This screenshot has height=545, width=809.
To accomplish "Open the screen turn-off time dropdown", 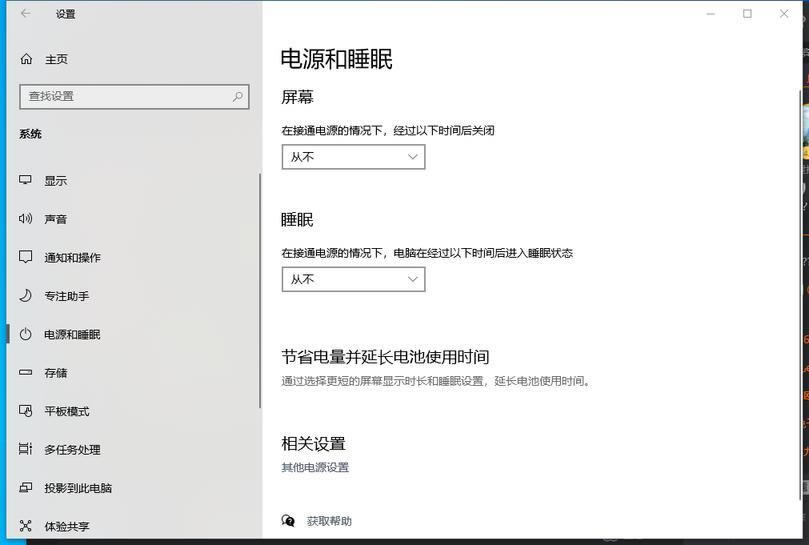I will pos(353,157).
